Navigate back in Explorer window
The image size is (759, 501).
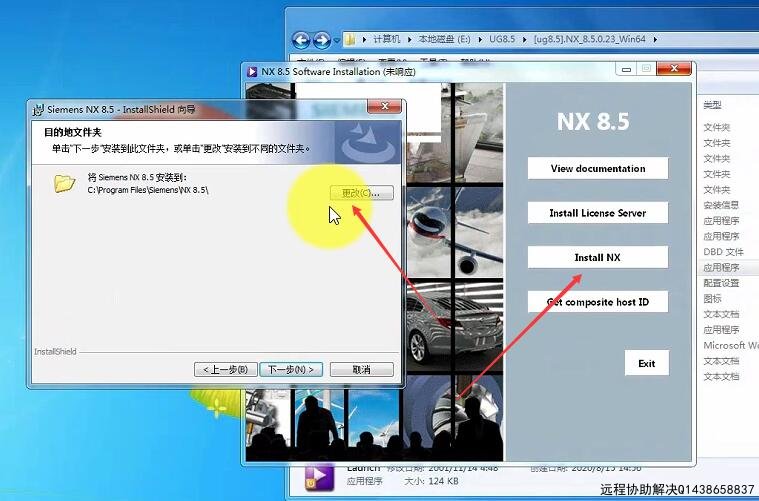tap(301, 40)
